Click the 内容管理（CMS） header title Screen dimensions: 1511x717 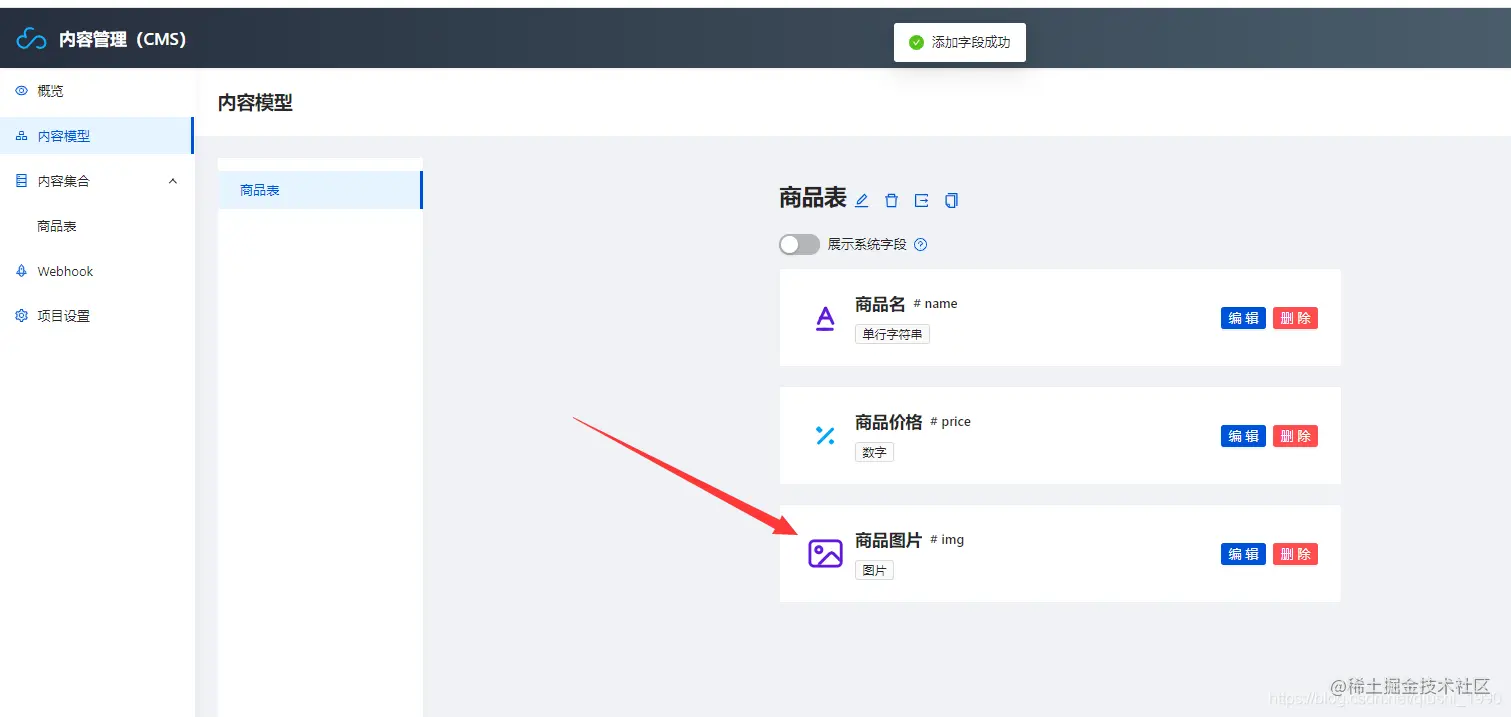[122, 40]
